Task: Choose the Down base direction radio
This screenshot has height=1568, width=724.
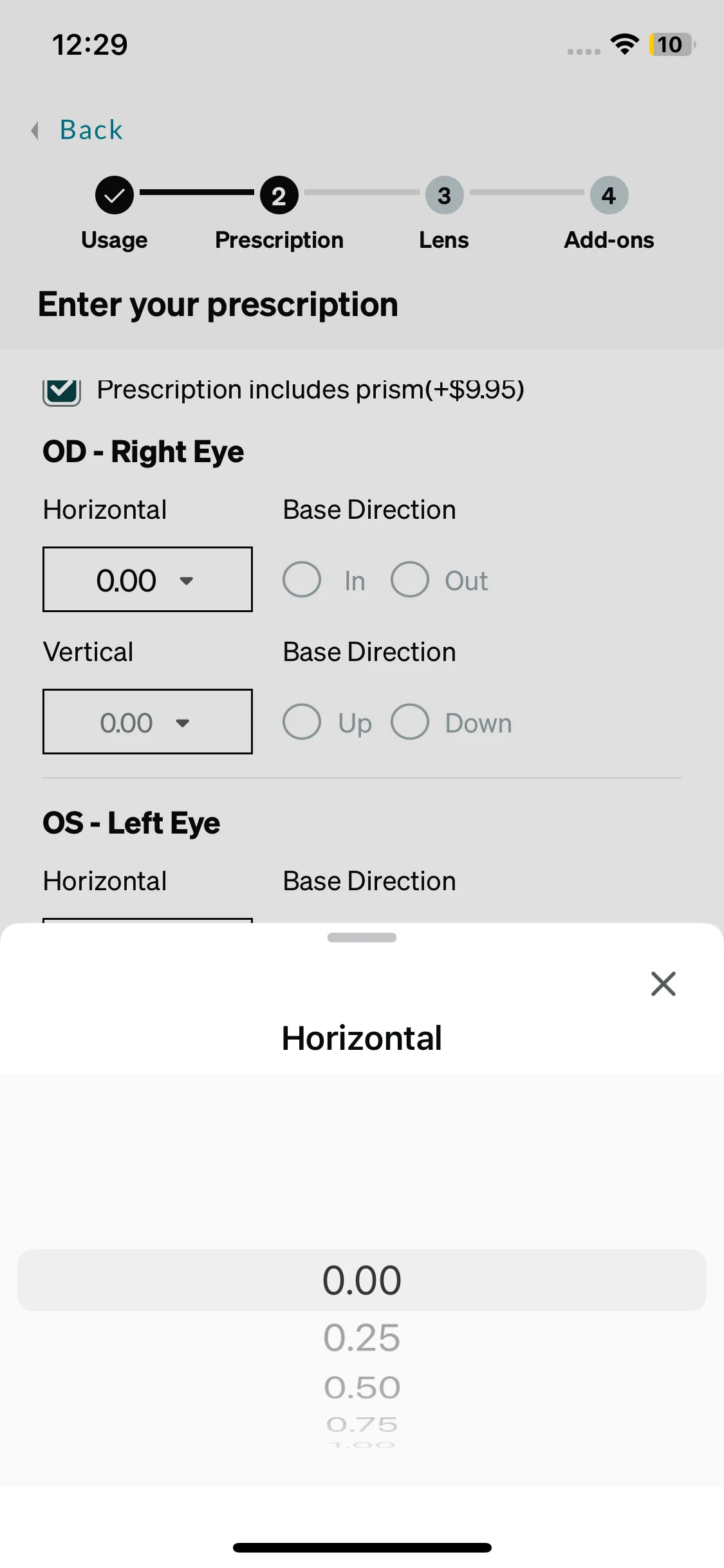Action: 410,722
